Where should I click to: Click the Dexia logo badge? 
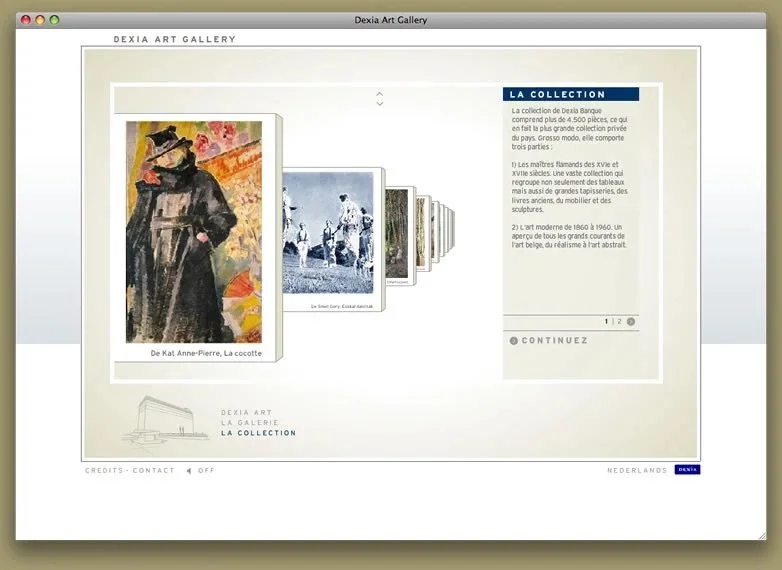pyautogui.click(x=687, y=470)
